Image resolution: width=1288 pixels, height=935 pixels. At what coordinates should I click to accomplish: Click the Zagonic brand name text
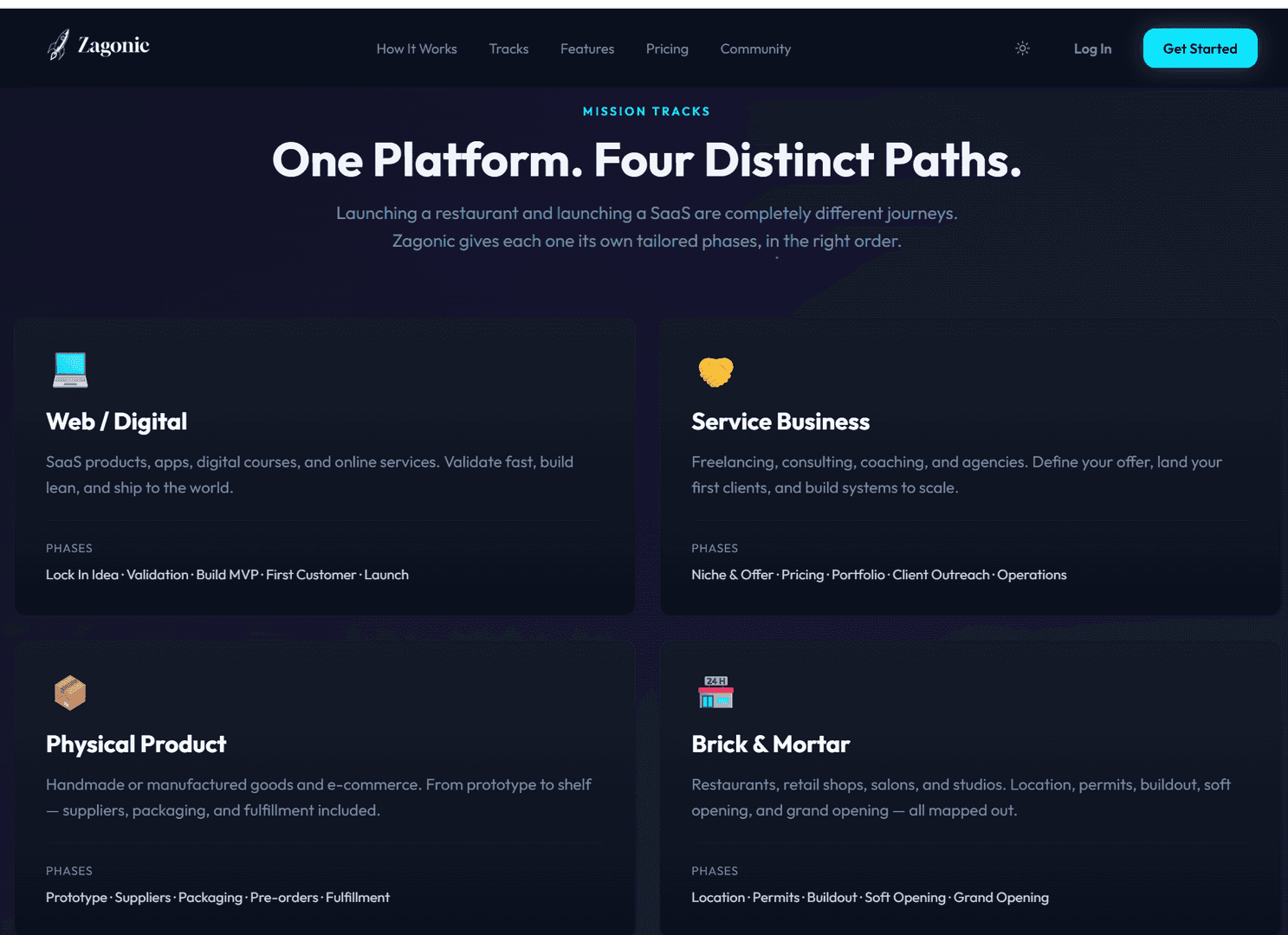[x=113, y=46]
